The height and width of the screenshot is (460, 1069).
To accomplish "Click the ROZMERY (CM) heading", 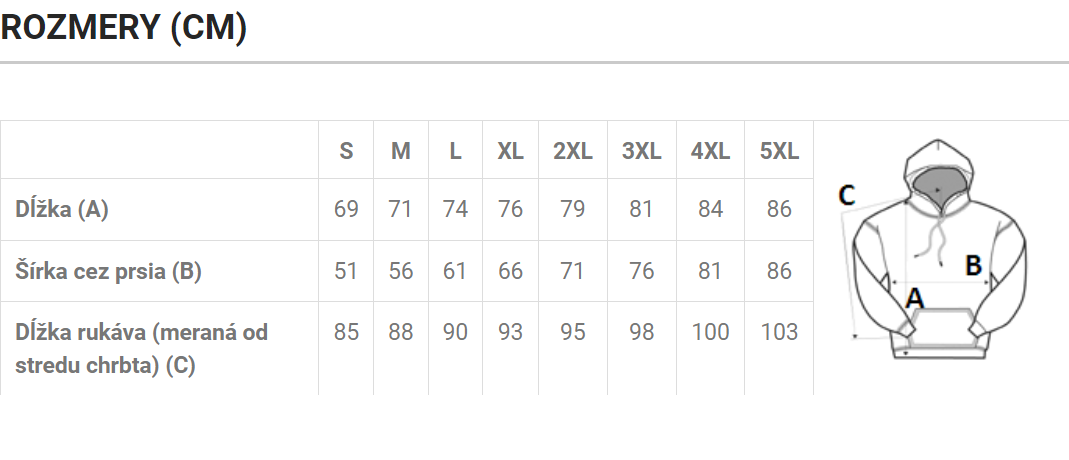I will [x=123, y=28].
